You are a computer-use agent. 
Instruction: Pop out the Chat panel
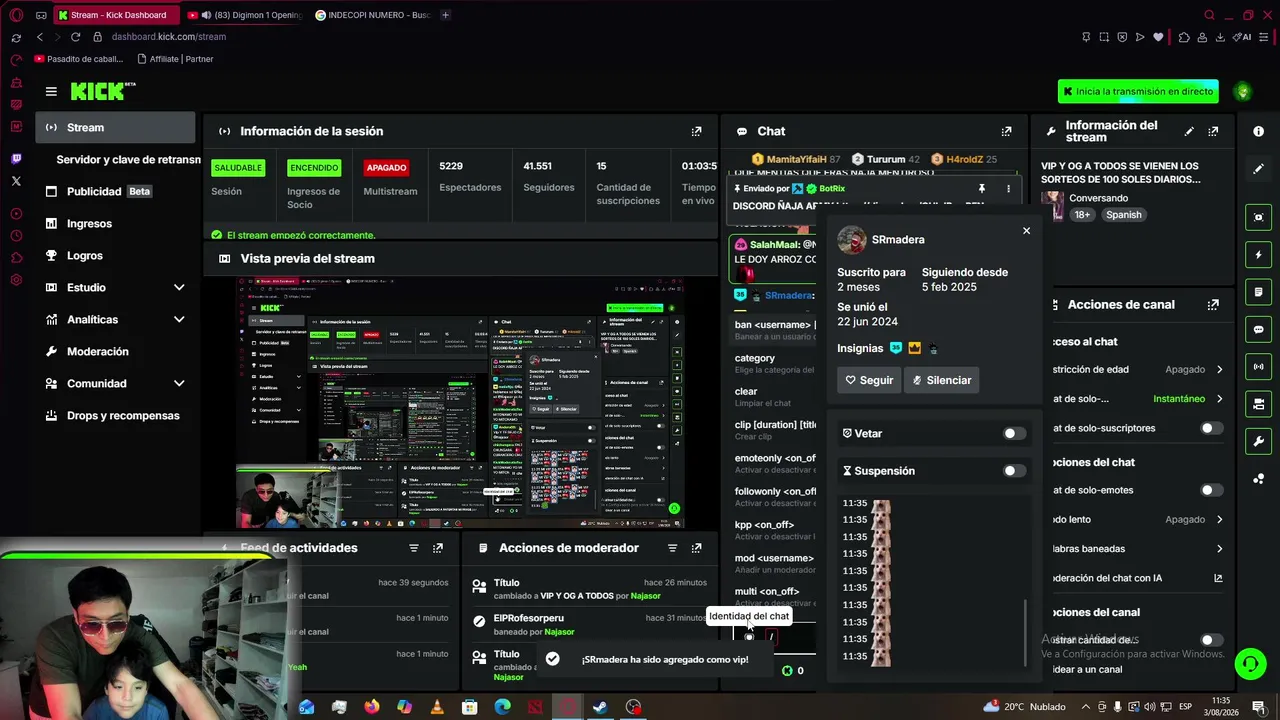coord(1006,131)
